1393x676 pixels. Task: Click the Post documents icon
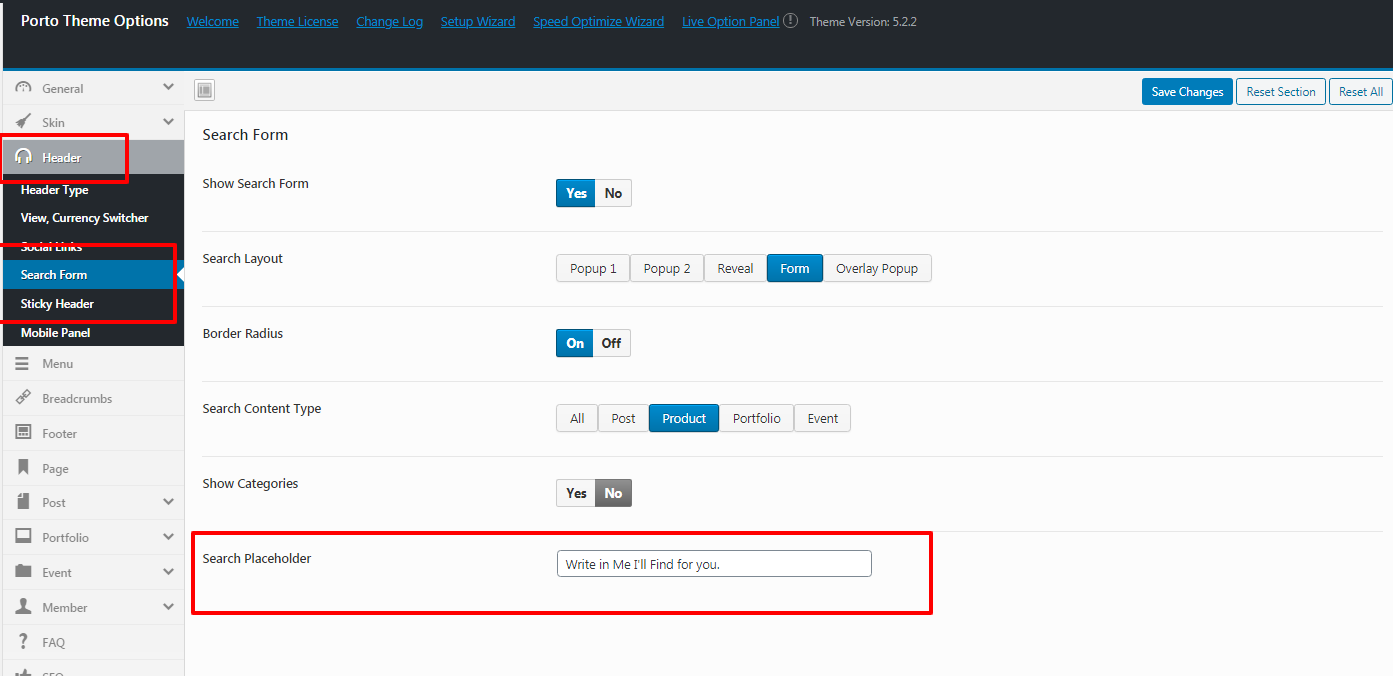click(x=23, y=502)
